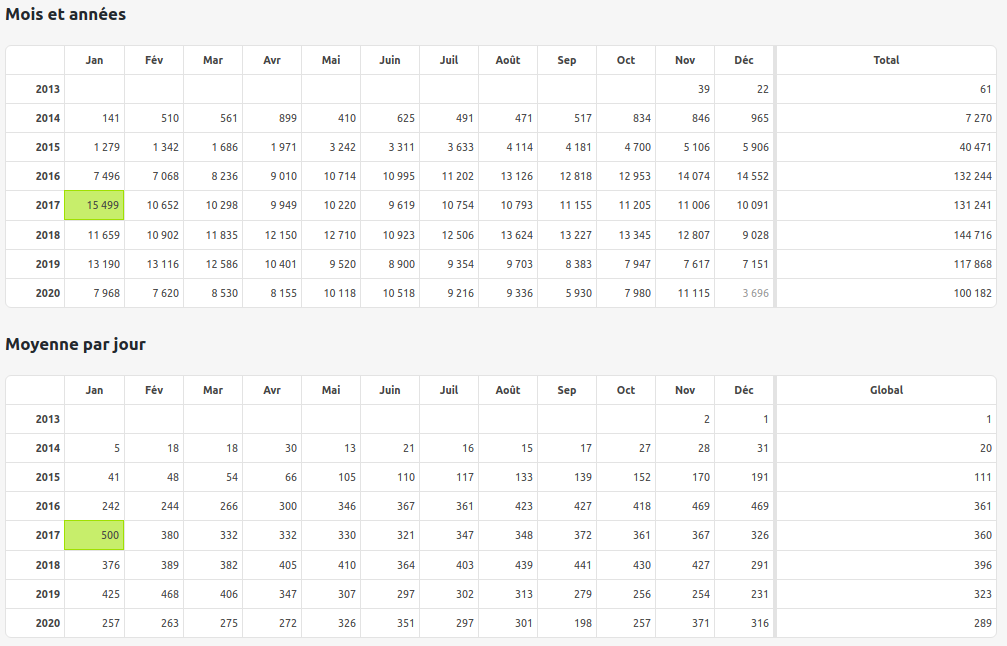Screen dimensions: 1007x646
Task: Click the Global column header
Action: [886, 390]
